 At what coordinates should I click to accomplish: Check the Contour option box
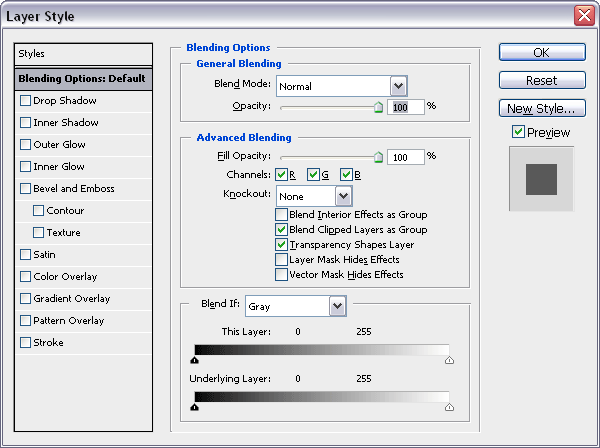(38, 210)
